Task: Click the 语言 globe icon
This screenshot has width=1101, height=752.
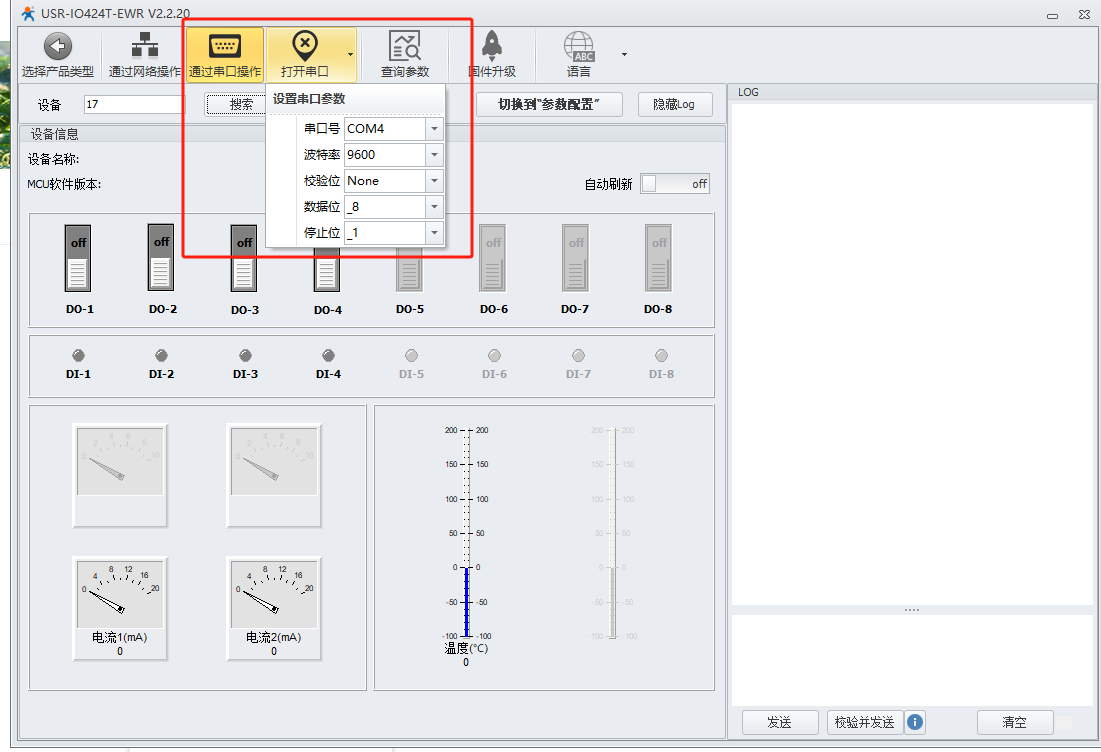Action: click(579, 46)
